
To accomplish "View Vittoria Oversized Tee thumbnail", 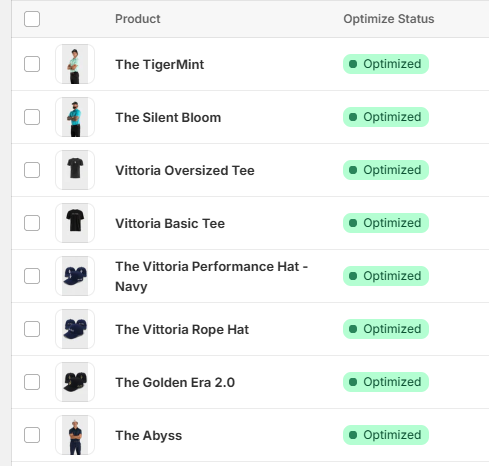I will (x=75, y=170).
